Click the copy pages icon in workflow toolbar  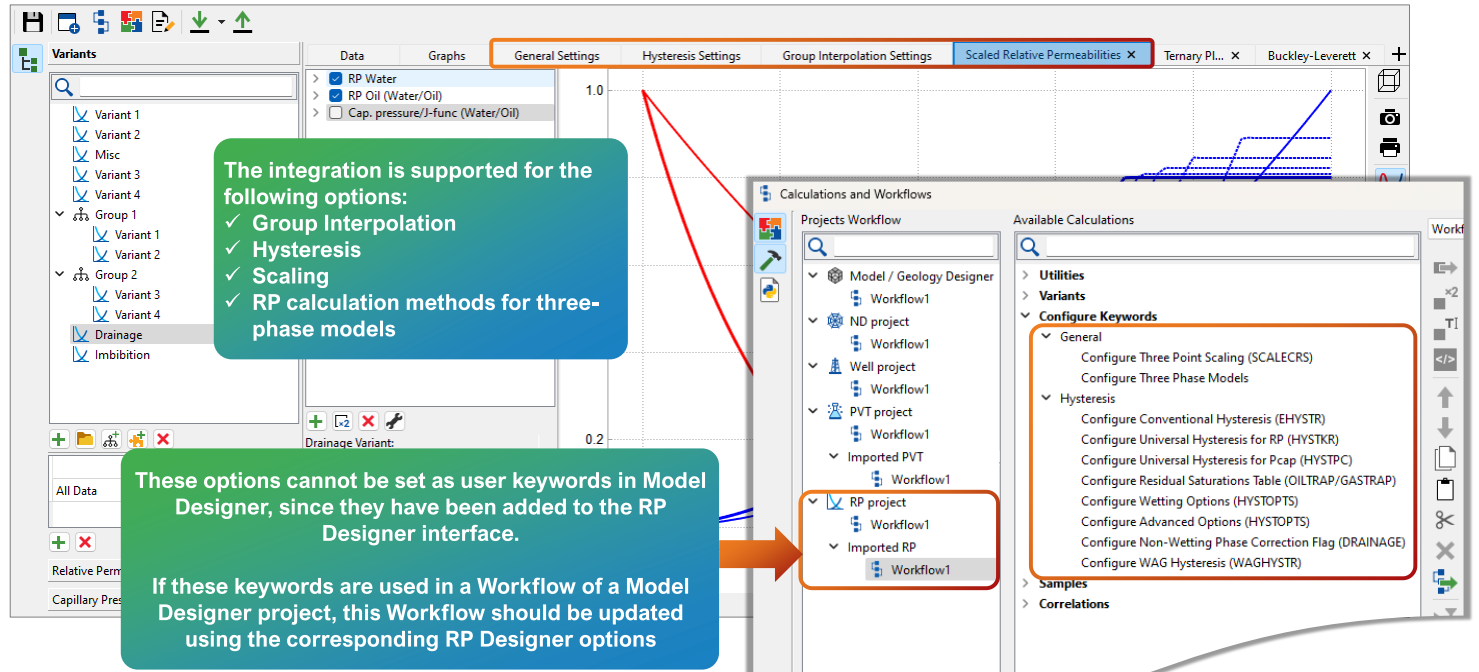pyautogui.click(x=1445, y=458)
